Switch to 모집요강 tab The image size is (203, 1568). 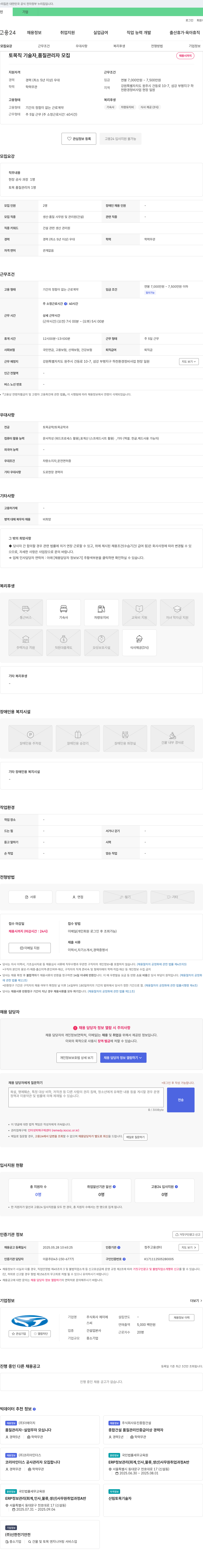pyautogui.click(x=6, y=46)
